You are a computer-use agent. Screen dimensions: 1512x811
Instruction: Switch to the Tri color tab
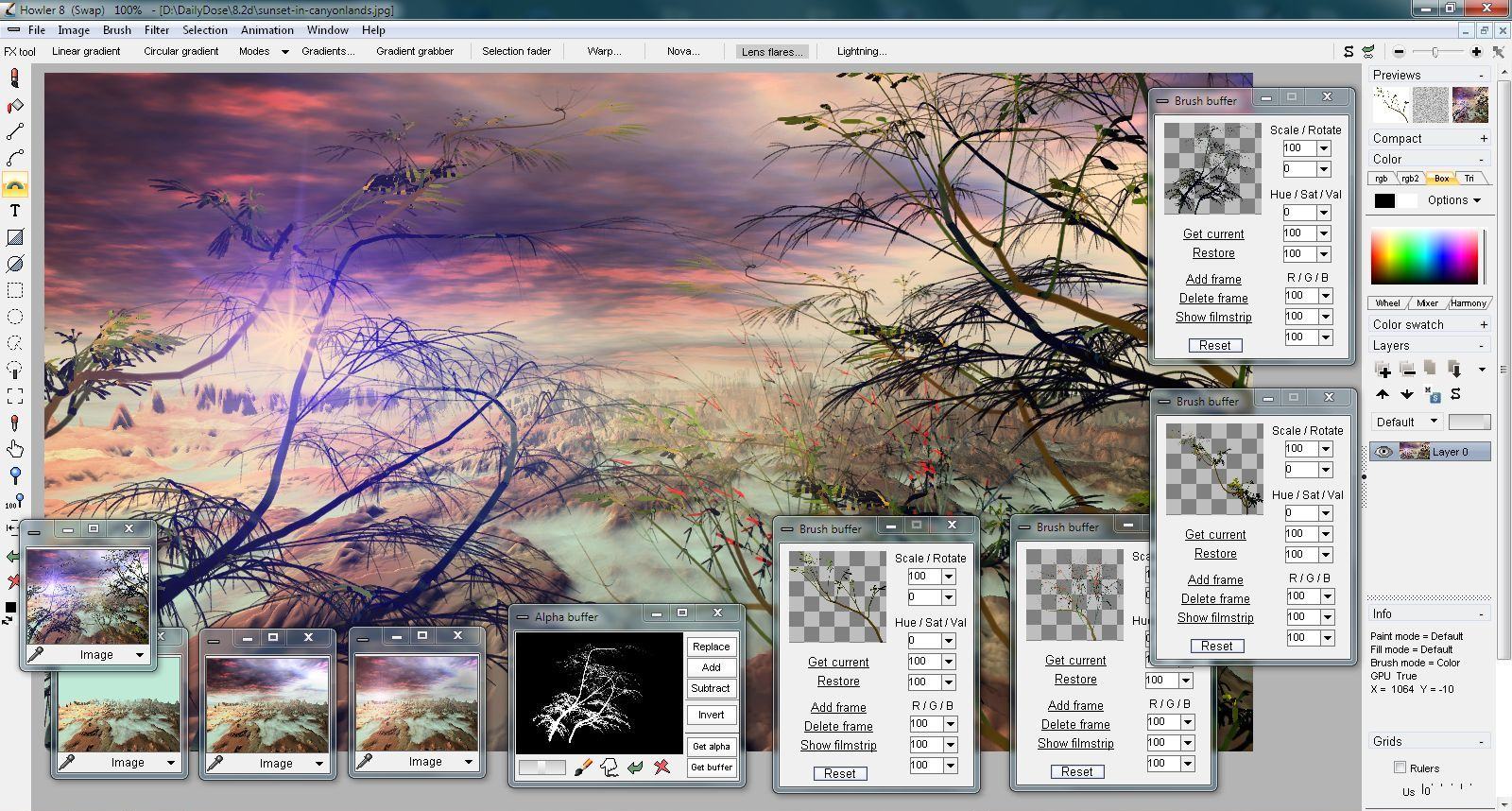(1469, 179)
